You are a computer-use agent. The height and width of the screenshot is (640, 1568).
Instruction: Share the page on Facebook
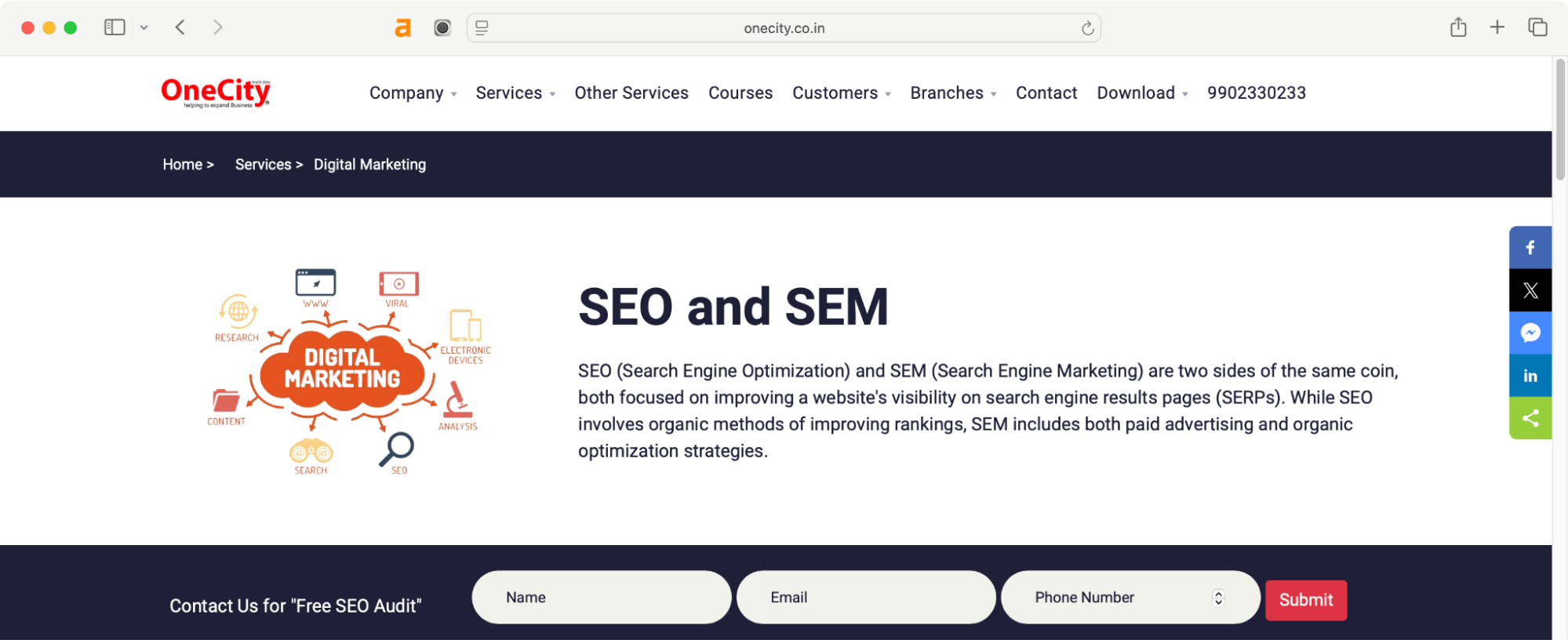point(1530,247)
